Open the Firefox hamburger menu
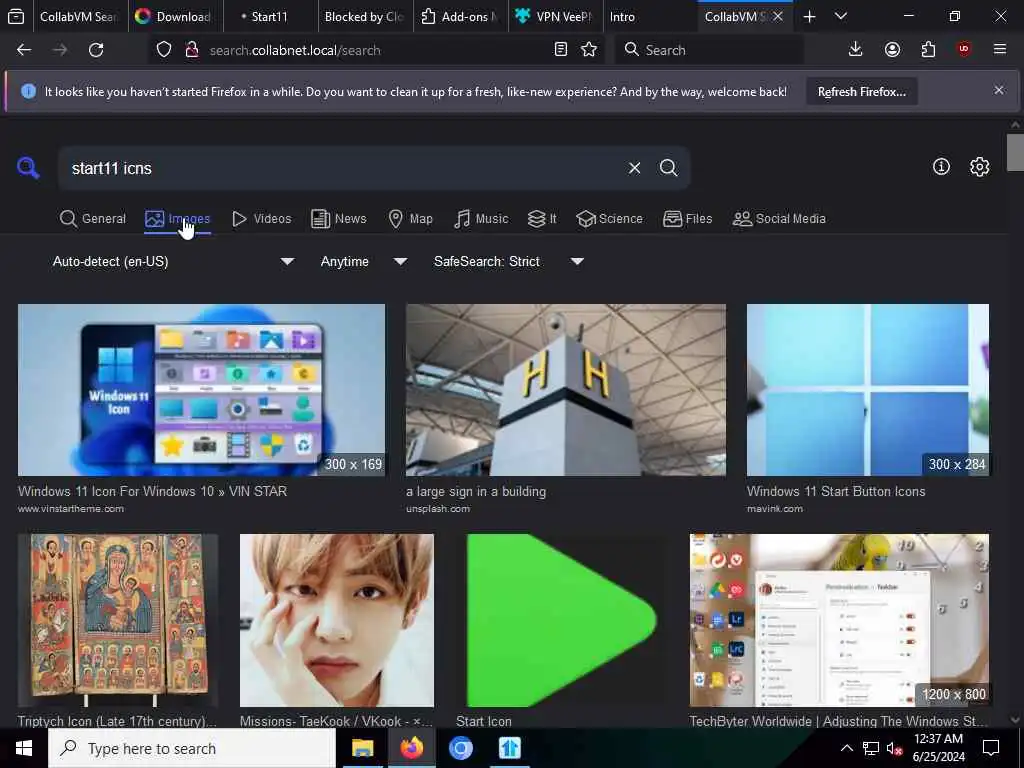The width and height of the screenshot is (1024, 768). coord(1000,50)
